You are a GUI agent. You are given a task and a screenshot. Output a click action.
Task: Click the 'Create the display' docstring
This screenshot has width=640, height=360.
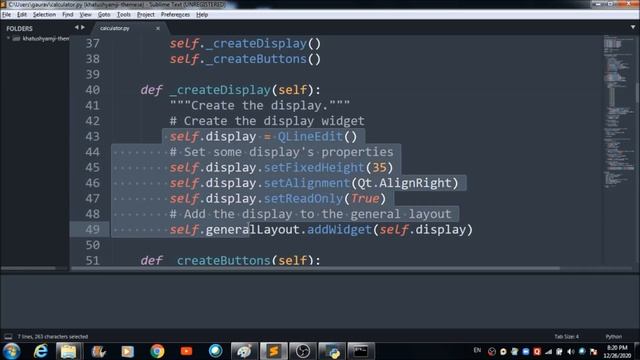[x=260, y=105]
